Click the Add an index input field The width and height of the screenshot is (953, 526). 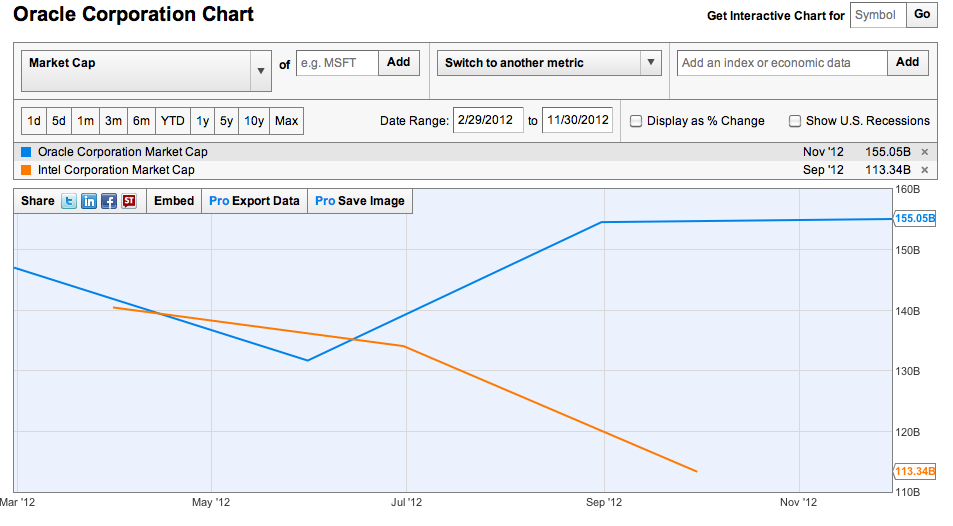(x=782, y=63)
